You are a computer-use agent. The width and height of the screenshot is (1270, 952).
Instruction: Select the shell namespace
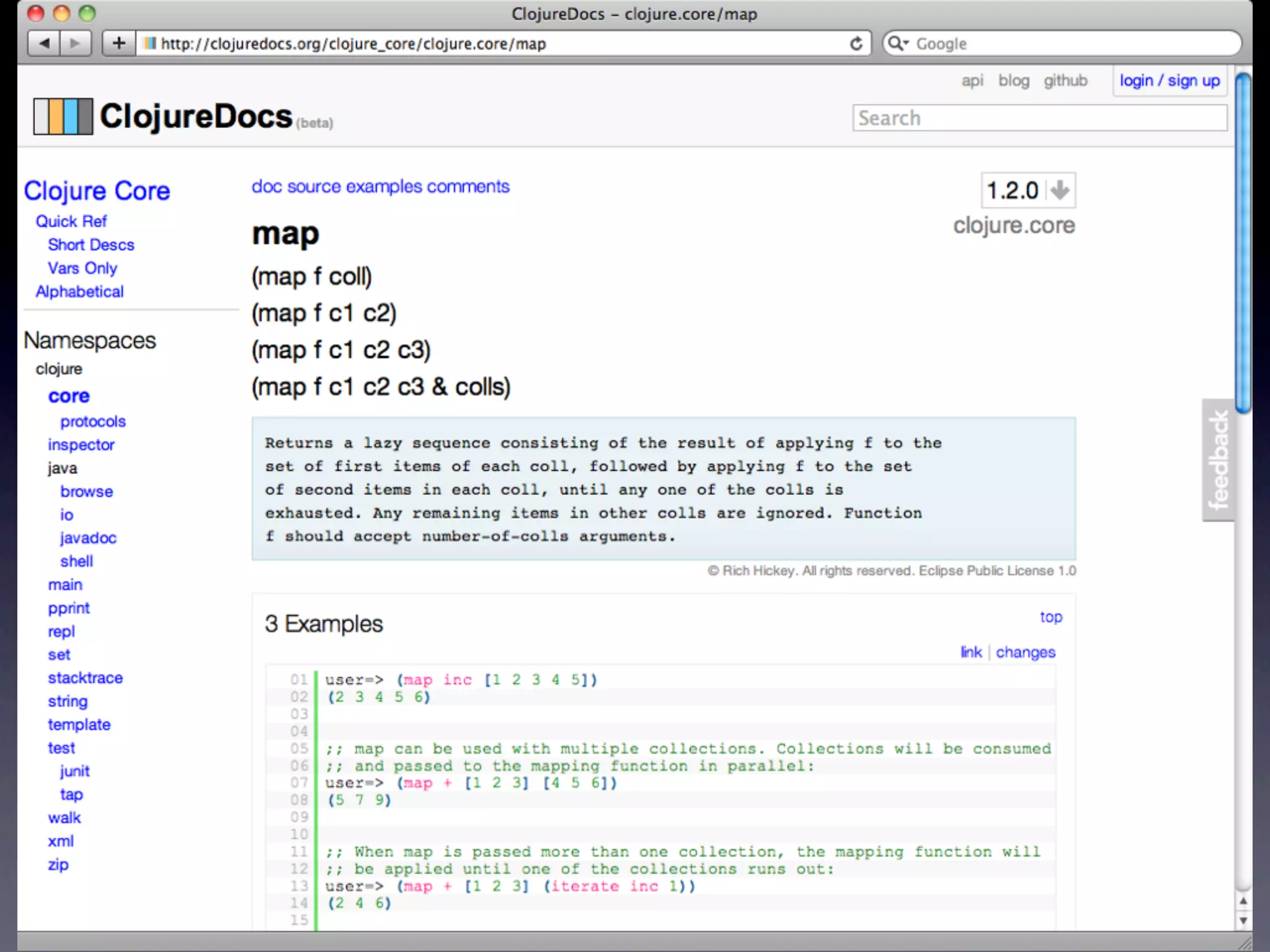click(77, 562)
